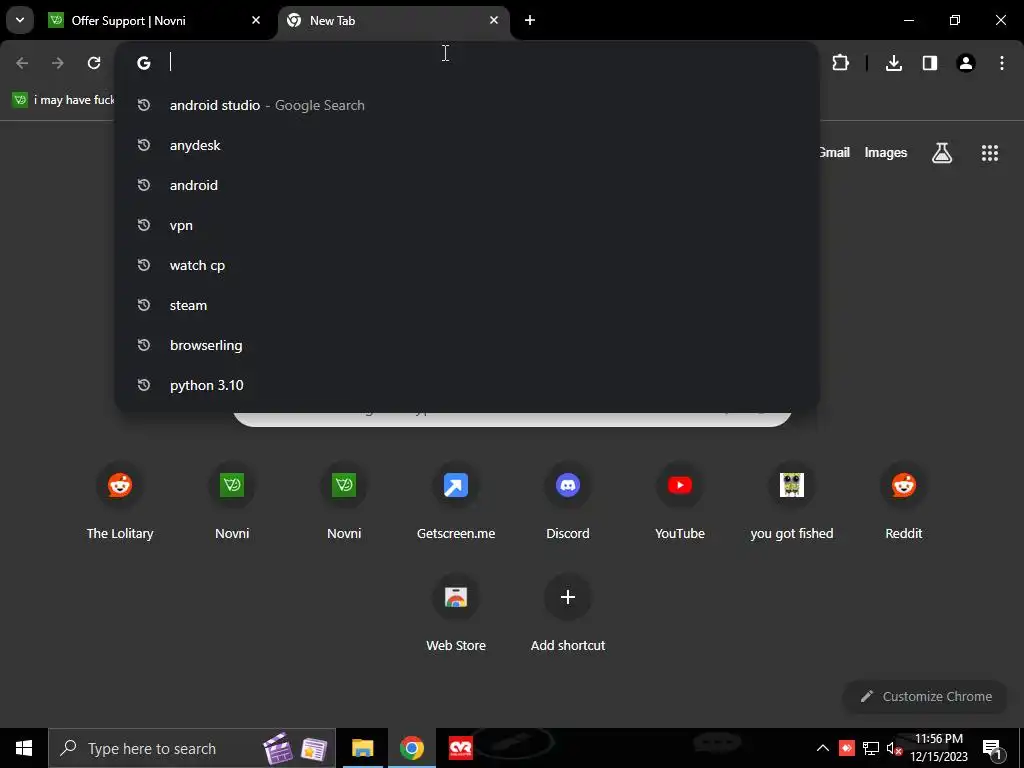
Task: Select 'android studio' search suggestion
Action: (x=467, y=105)
